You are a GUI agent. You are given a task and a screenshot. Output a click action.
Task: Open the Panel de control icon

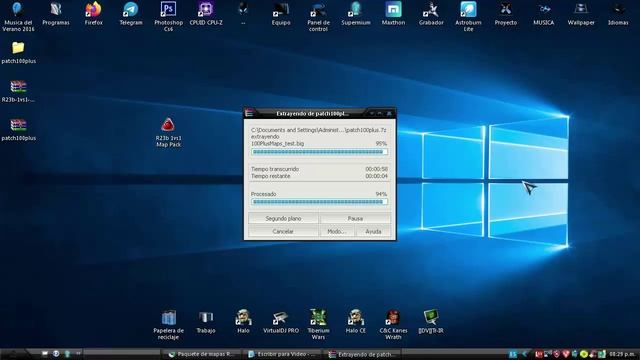(x=318, y=16)
